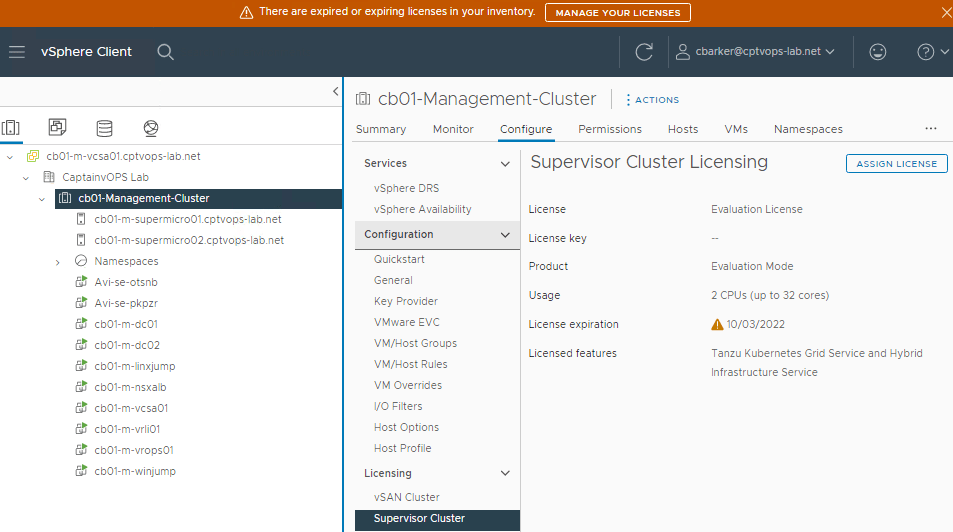Switch to VMs and Templates inventory view
The image size is (953, 532).
(58, 128)
